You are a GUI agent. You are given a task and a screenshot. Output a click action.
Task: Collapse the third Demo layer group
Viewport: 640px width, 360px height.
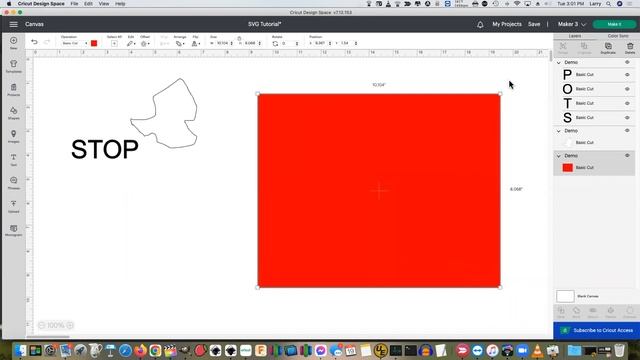pyautogui.click(x=559, y=156)
